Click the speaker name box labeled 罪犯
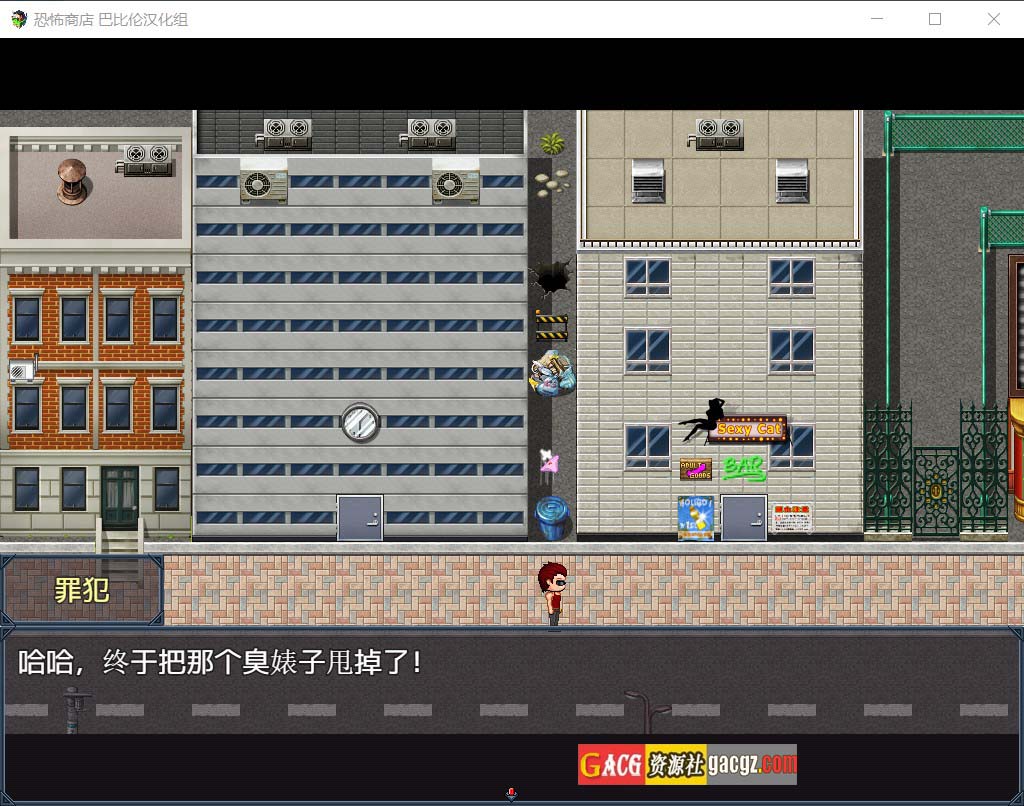1024x806 pixels. click(82, 590)
